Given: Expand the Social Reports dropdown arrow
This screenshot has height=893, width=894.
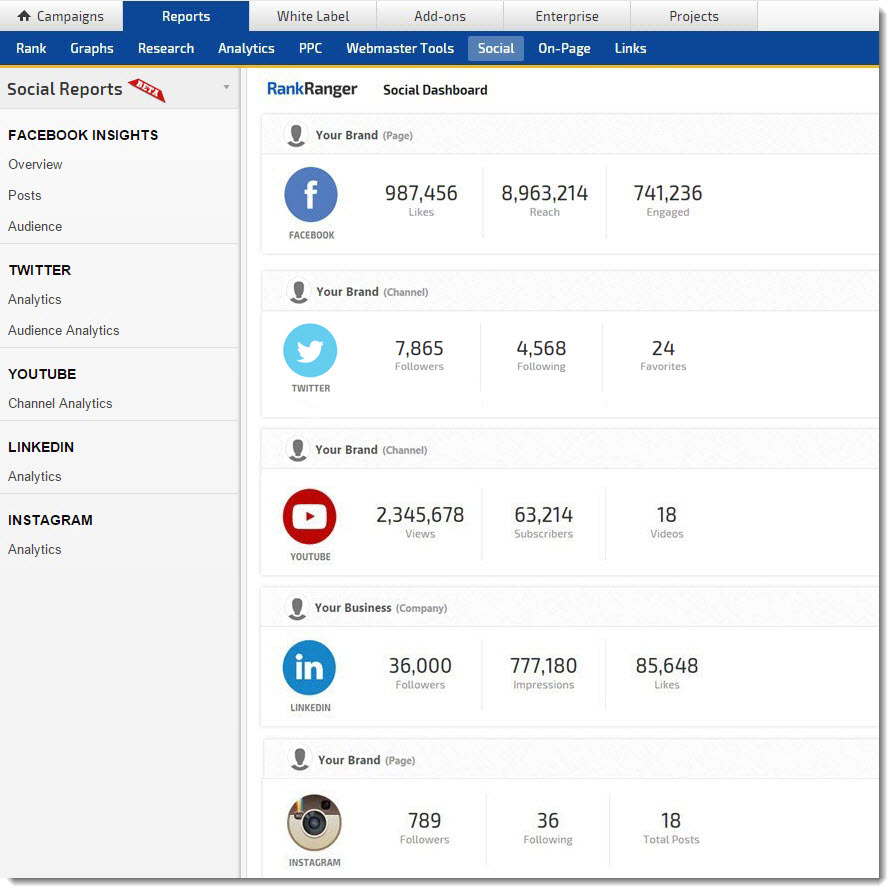Looking at the screenshot, I should (x=226, y=88).
